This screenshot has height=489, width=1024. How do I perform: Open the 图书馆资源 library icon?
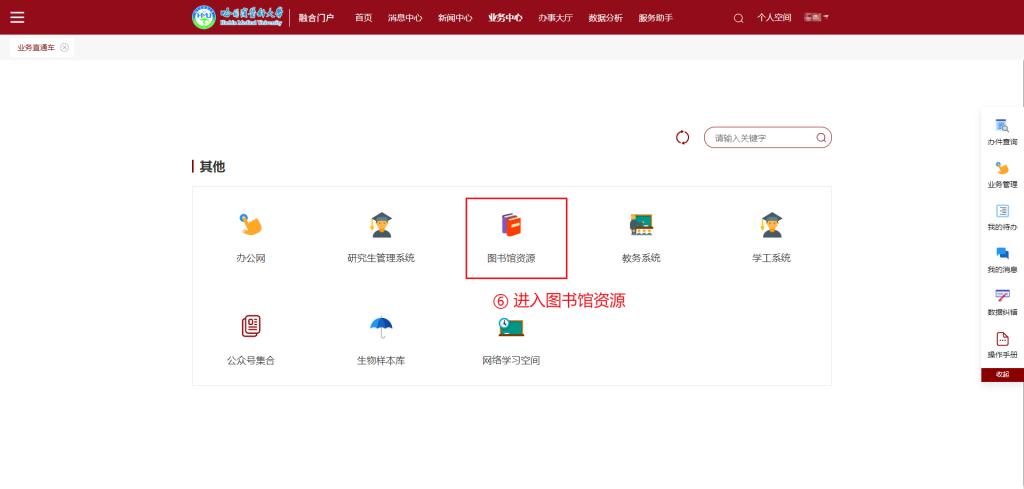pos(511,226)
